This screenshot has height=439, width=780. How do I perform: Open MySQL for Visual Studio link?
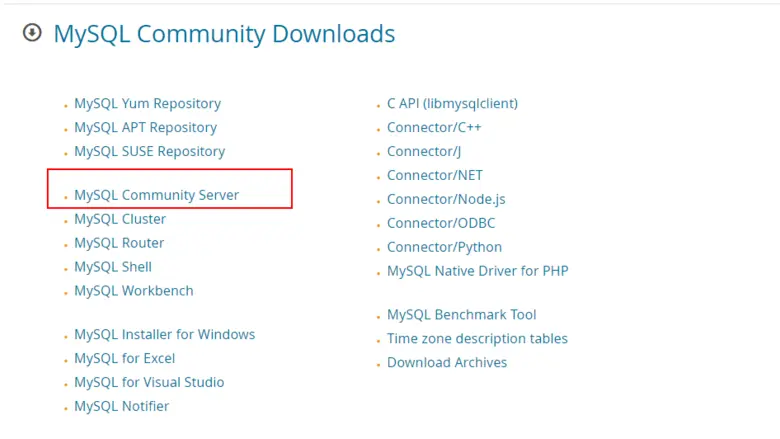(x=149, y=382)
